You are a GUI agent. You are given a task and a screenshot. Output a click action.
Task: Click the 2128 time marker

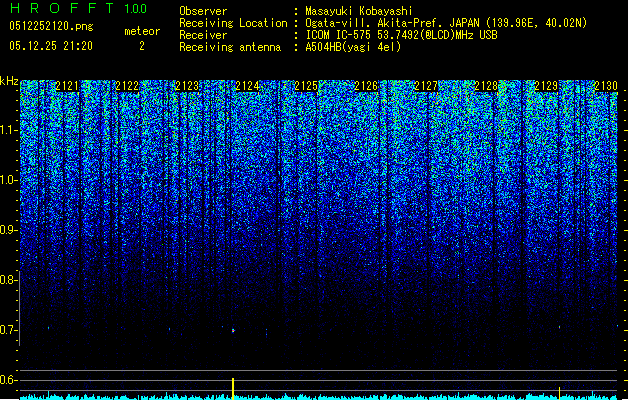(486, 86)
